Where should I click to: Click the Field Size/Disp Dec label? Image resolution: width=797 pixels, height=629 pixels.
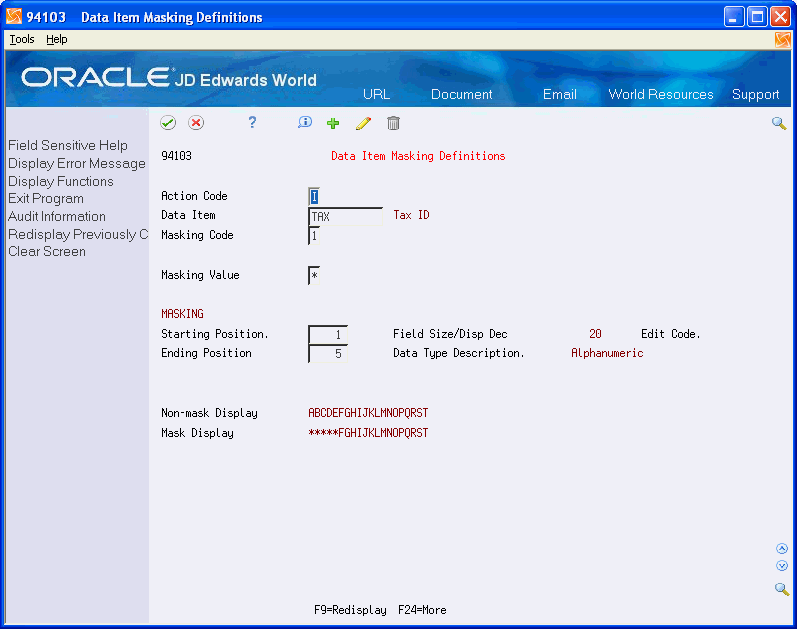(x=450, y=334)
